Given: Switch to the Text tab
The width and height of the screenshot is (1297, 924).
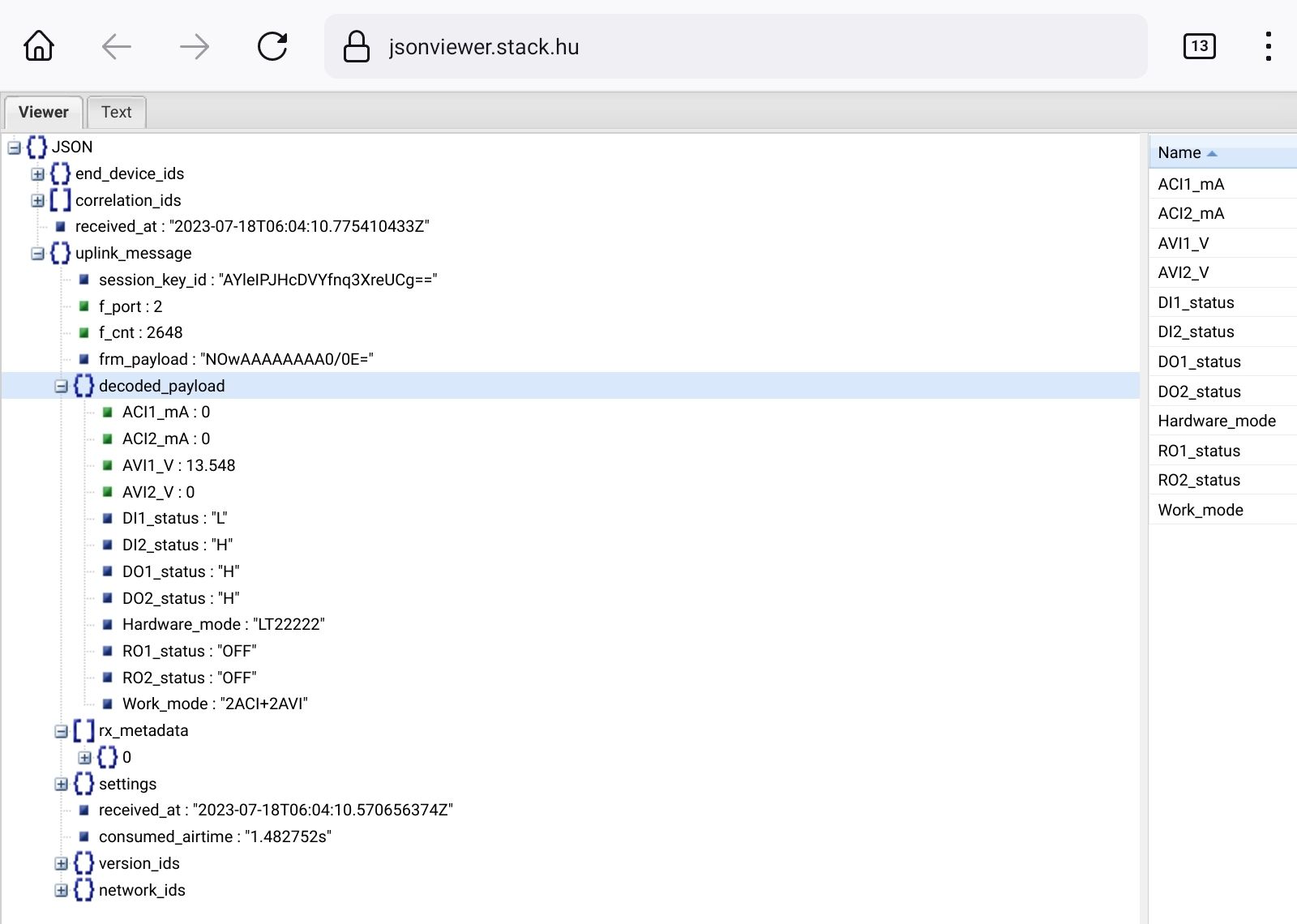Looking at the screenshot, I should [x=116, y=112].
